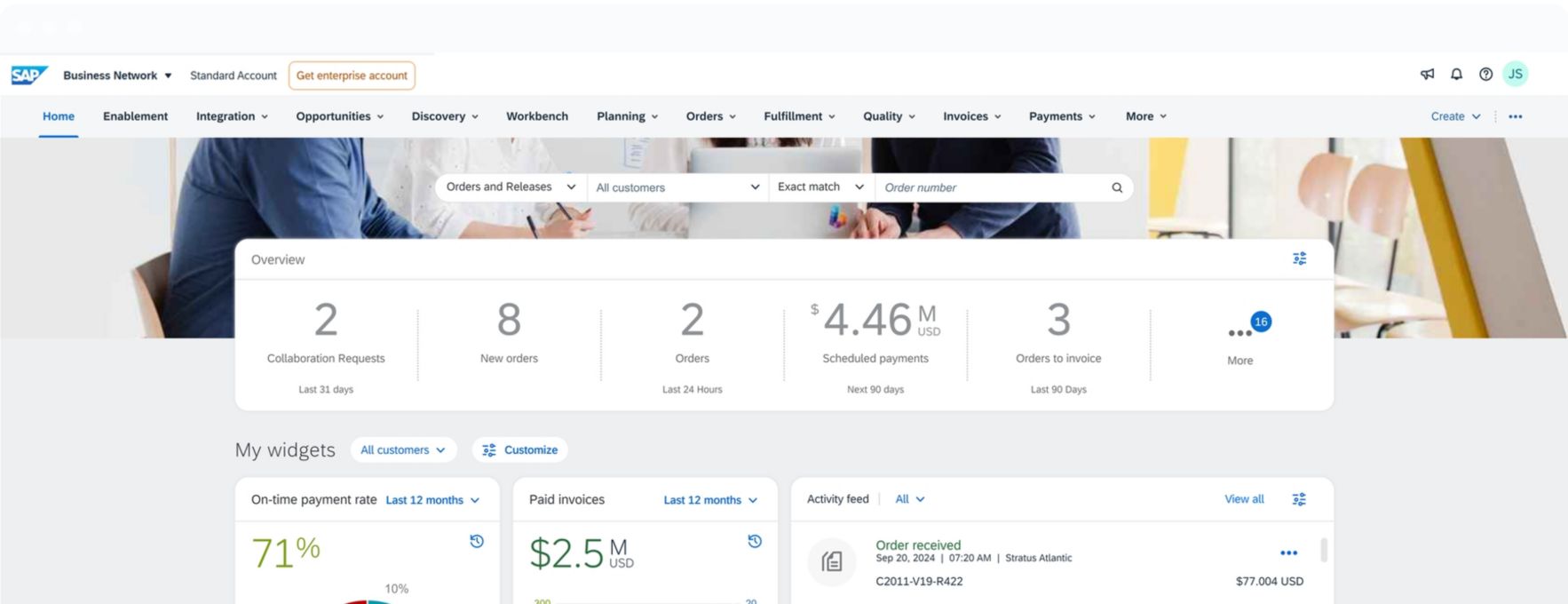Click the search magnifier icon
This screenshot has width=1568, height=604.
(x=1117, y=187)
